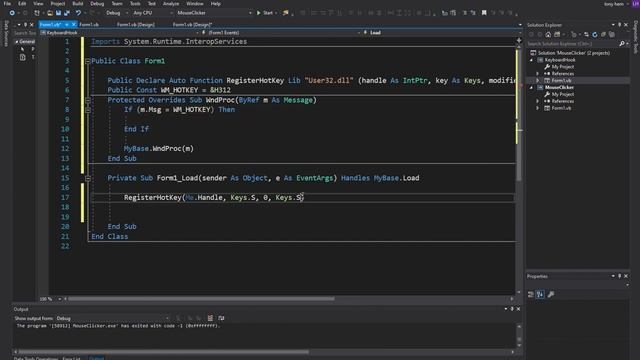Screen dimensions: 640x360
Task: Click Solution Explorer Sync with Active Document icon
Action: point(586,35)
